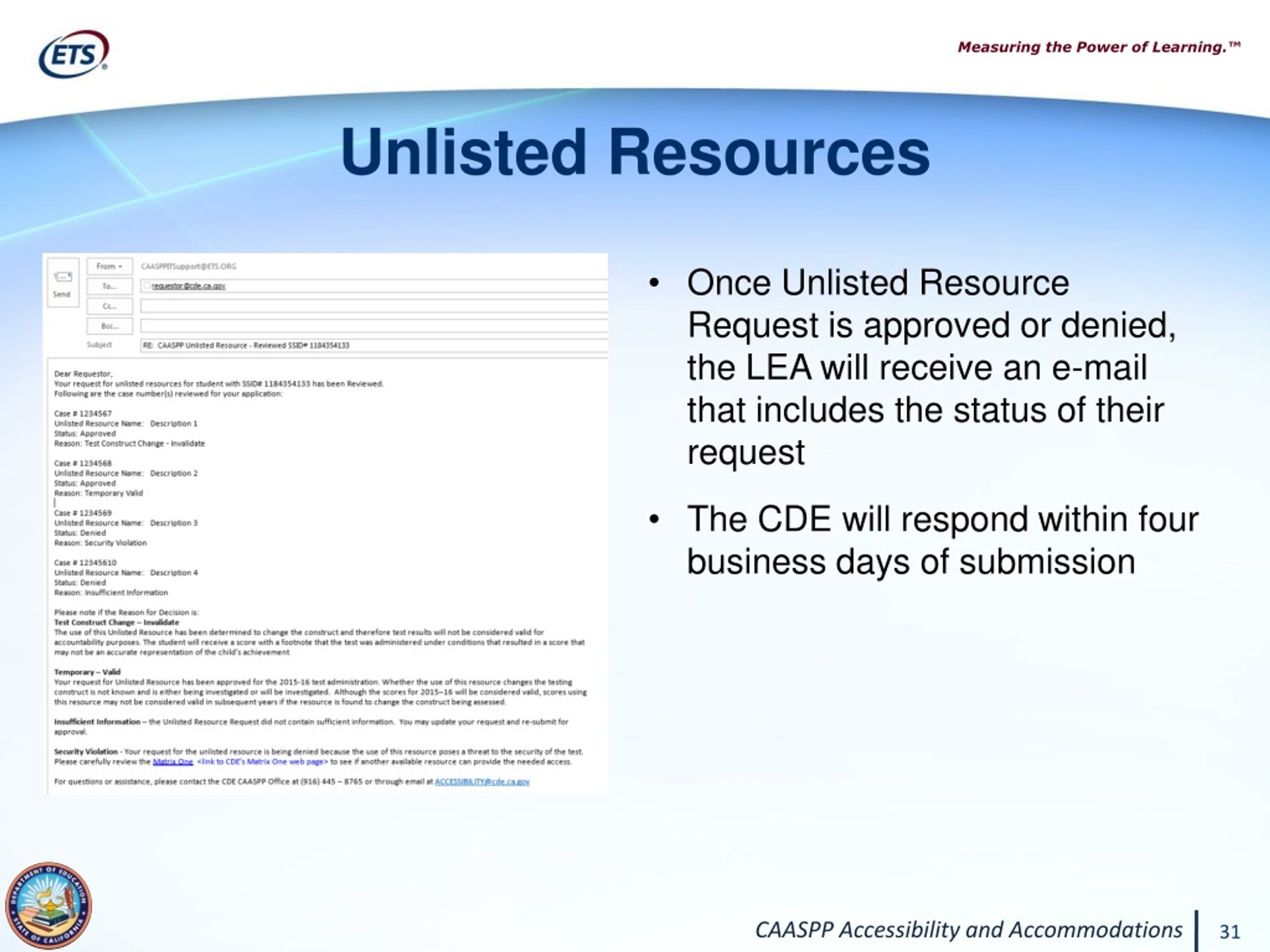The height and width of the screenshot is (952, 1270).
Task: Click the Once Unlisted Resource Request bullet
Action: pyautogui.click(x=931, y=367)
